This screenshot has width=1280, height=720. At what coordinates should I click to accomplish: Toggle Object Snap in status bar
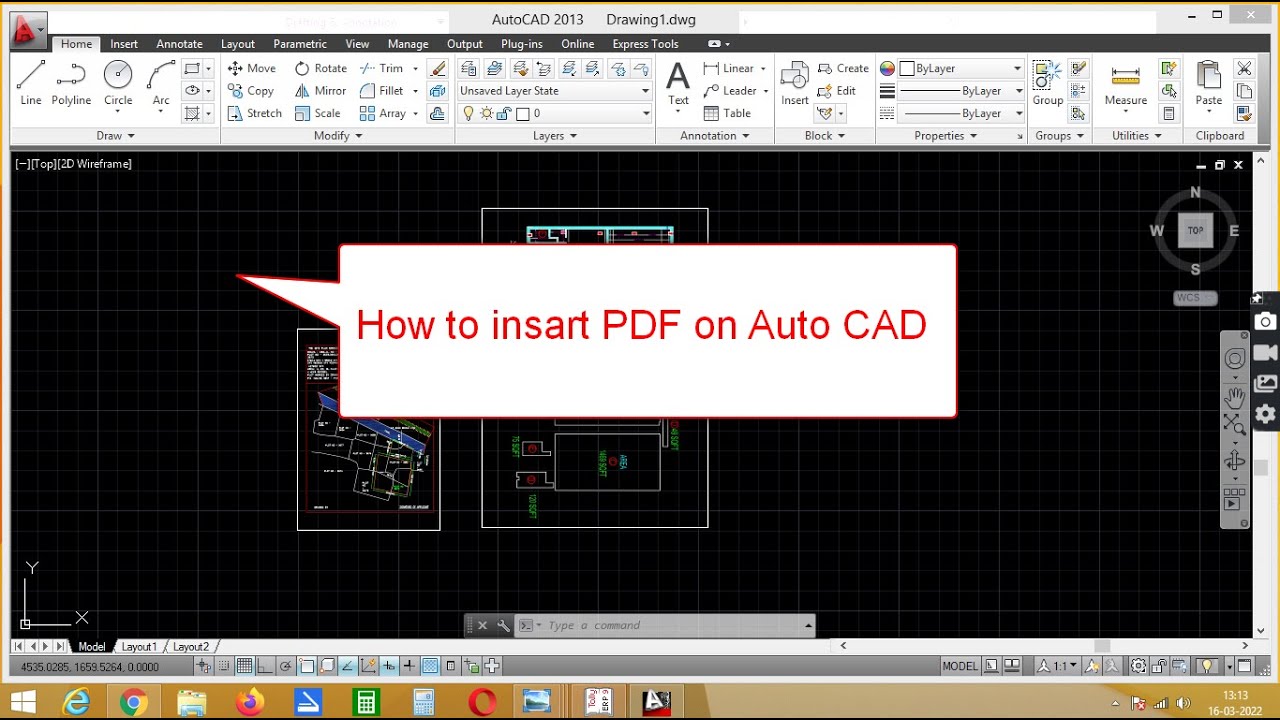pos(307,666)
